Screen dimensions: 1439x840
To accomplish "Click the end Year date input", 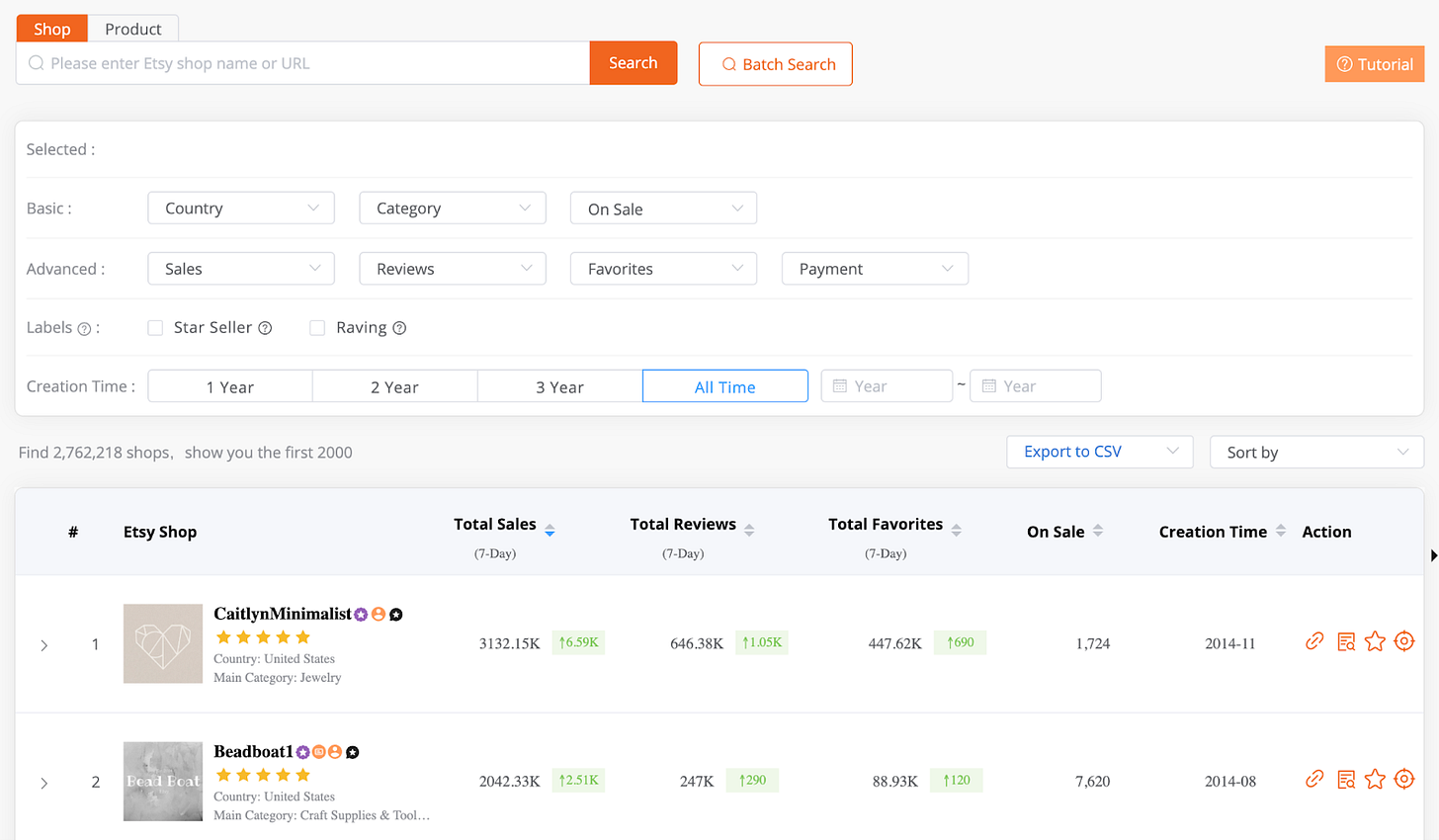I will (x=1036, y=386).
